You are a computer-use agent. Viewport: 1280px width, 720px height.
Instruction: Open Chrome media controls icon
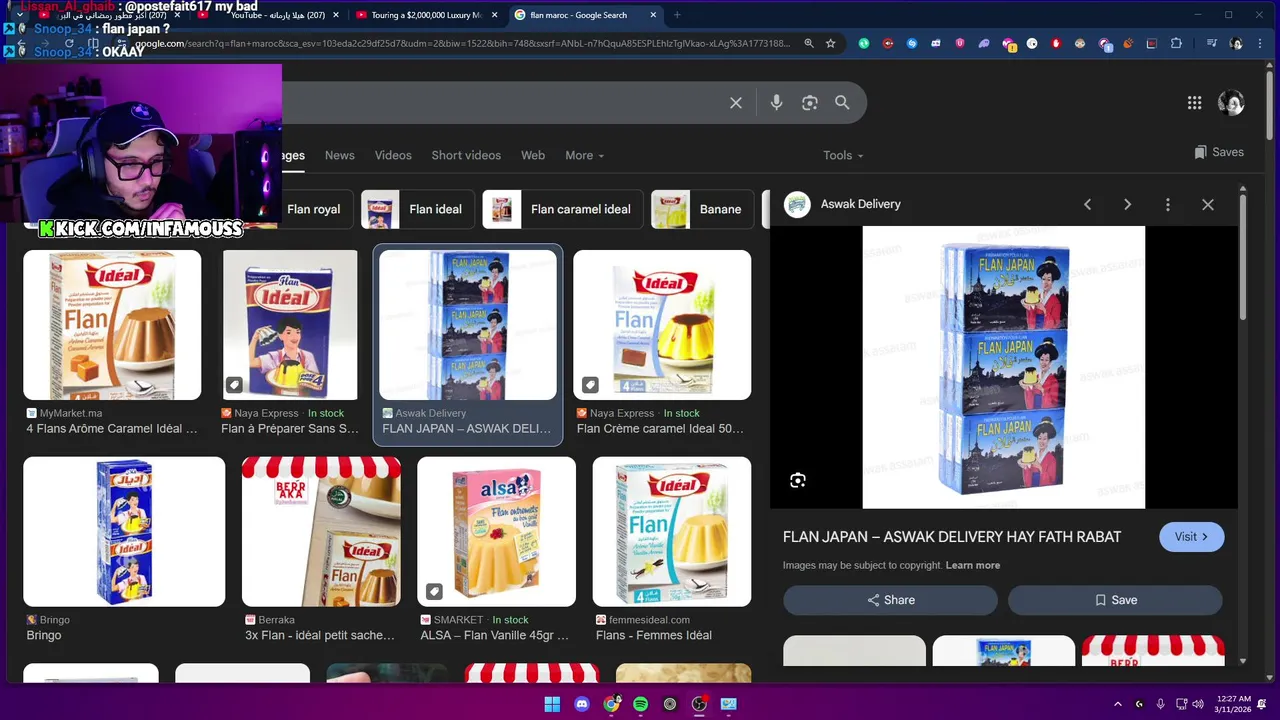(x=1211, y=43)
